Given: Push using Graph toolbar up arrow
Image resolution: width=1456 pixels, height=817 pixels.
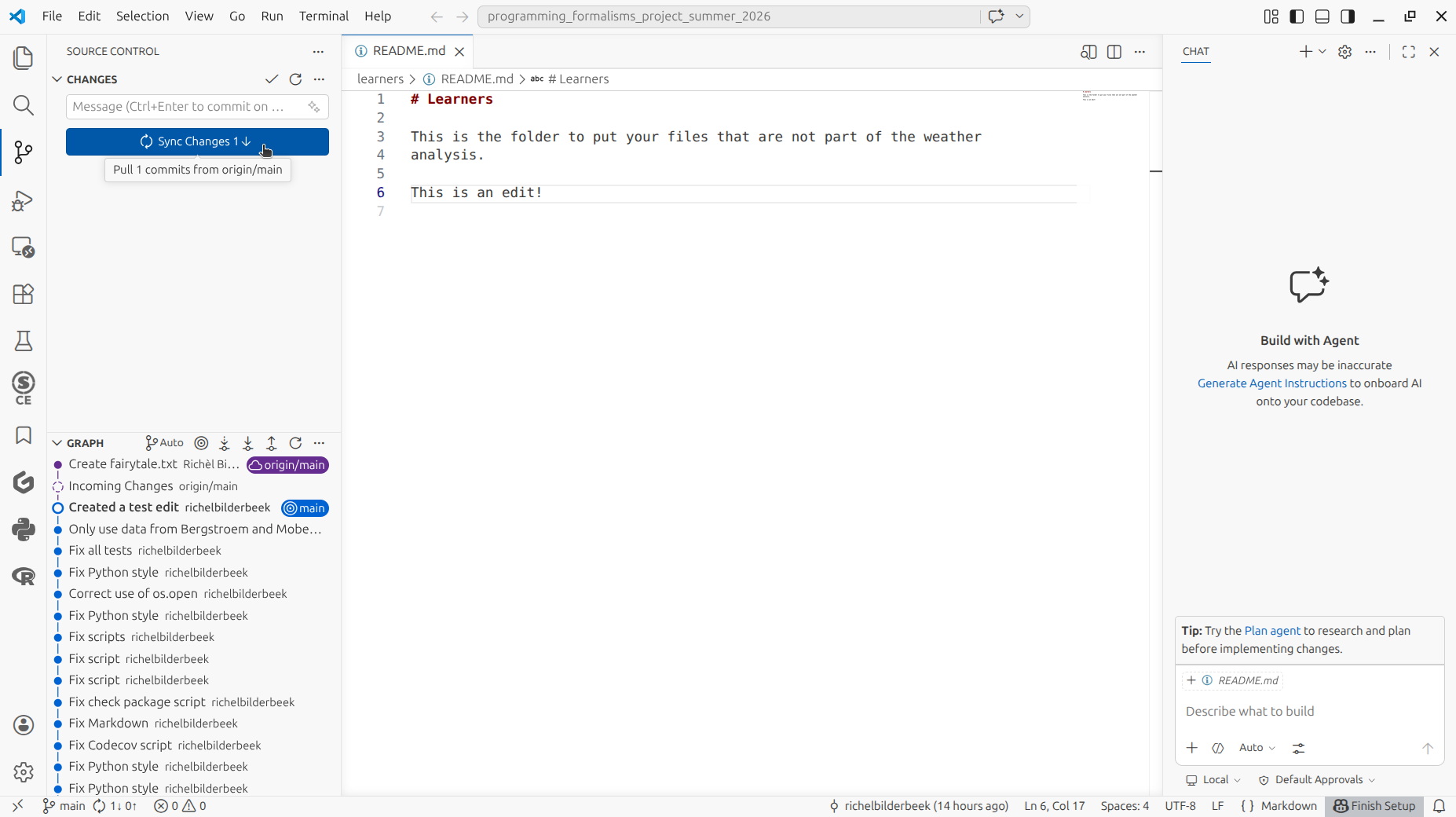Looking at the screenshot, I should tap(272, 443).
